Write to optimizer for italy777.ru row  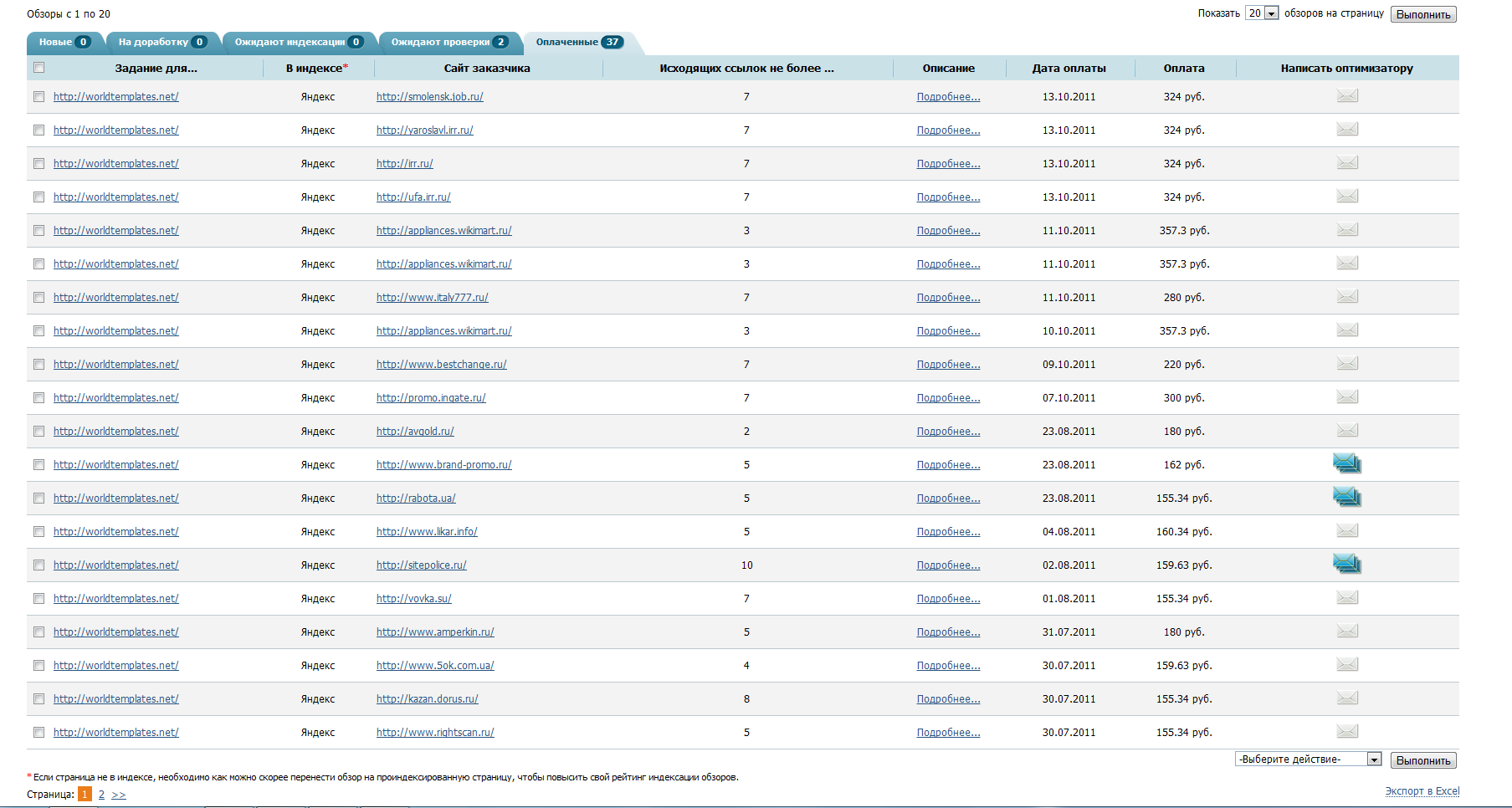pyautogui.click(x=1346, y=297)
